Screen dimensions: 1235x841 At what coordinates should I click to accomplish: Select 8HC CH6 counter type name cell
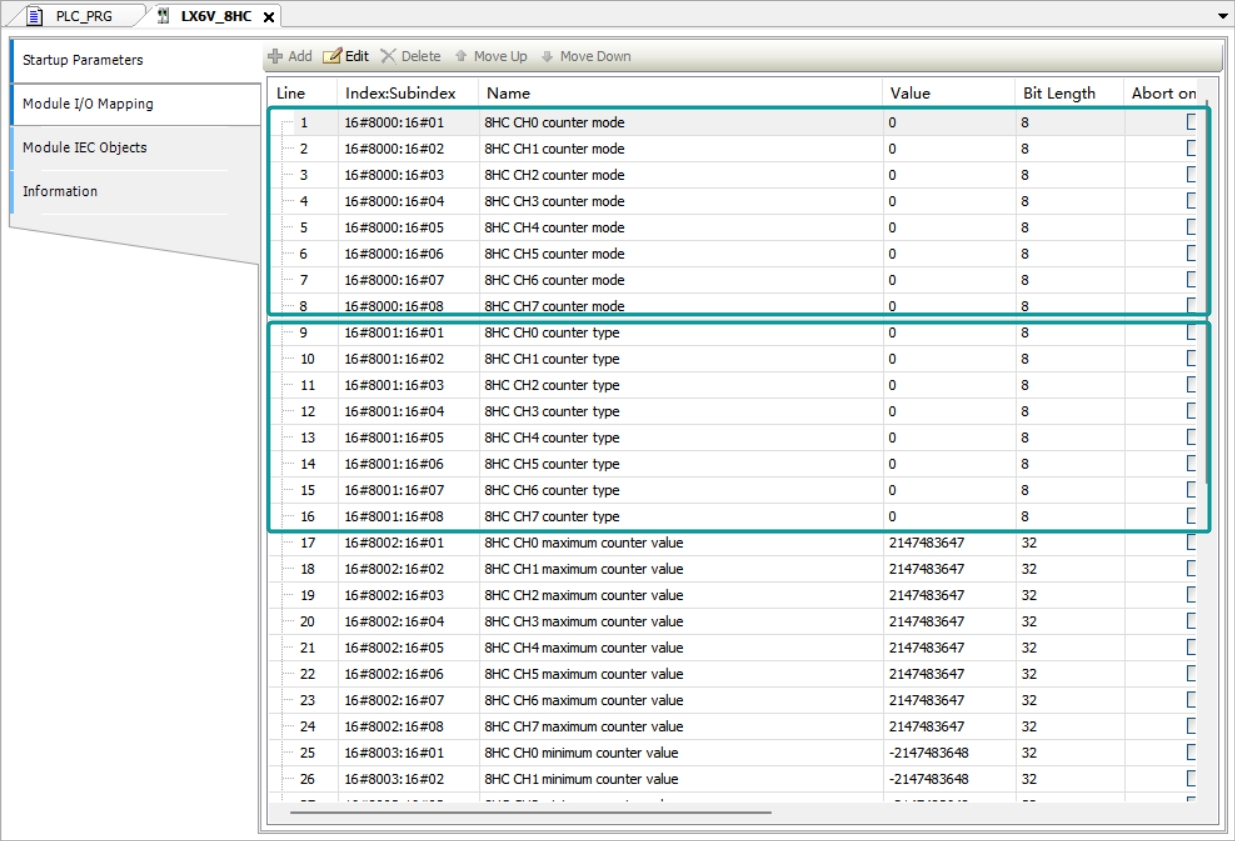click(681, 490)
